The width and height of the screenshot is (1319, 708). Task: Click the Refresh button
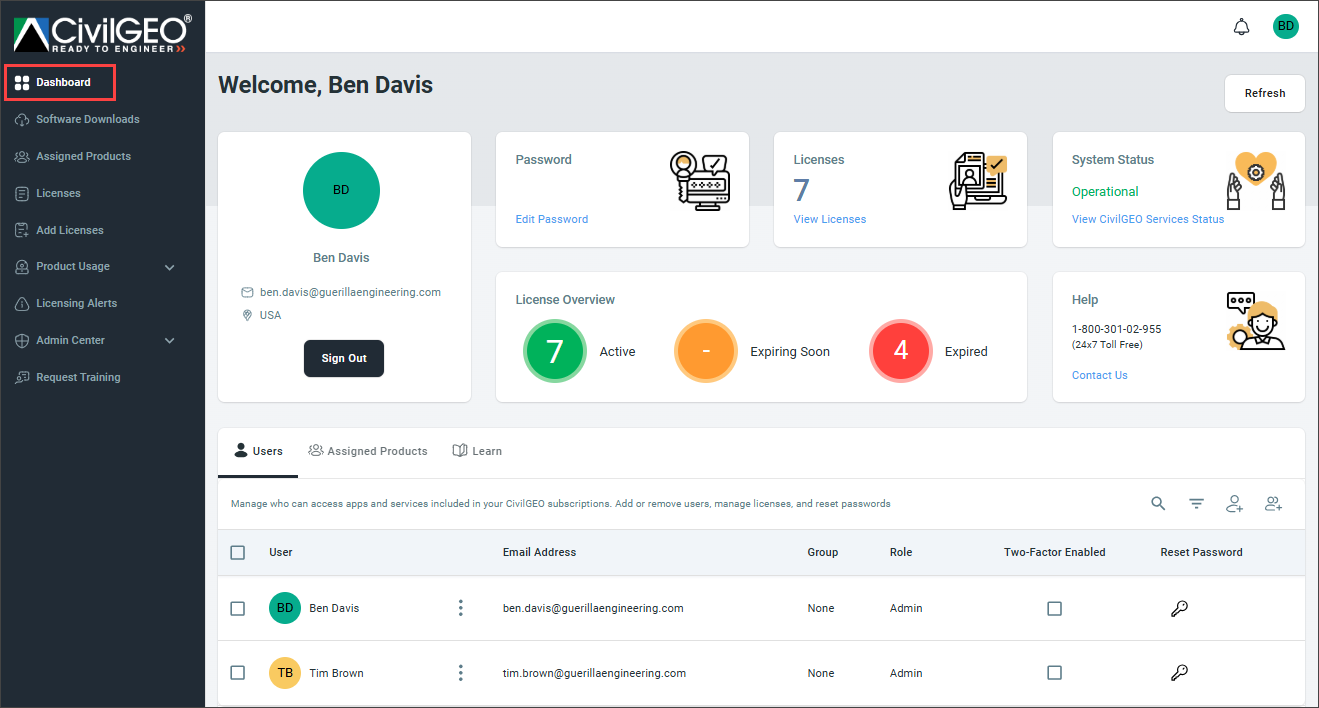(1265, 93)
